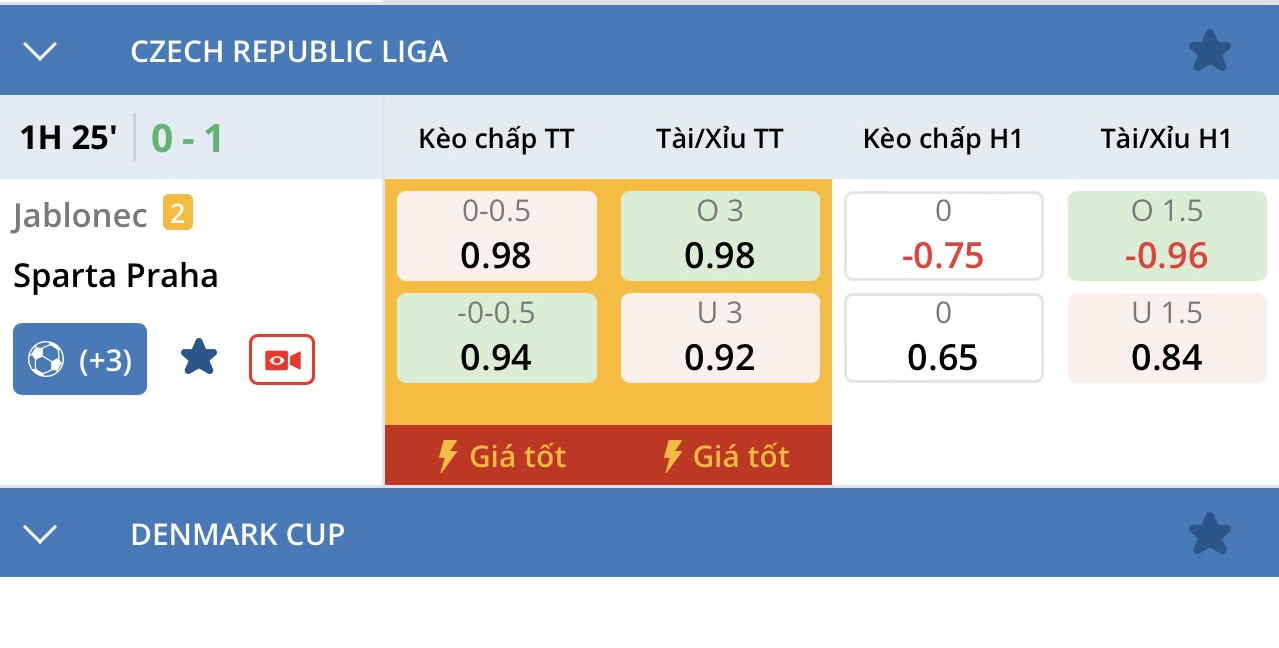Screen dimensions: 1279x648
Task: Open live video stream icon
Action: pyautogui.click(x=282, y=359)
